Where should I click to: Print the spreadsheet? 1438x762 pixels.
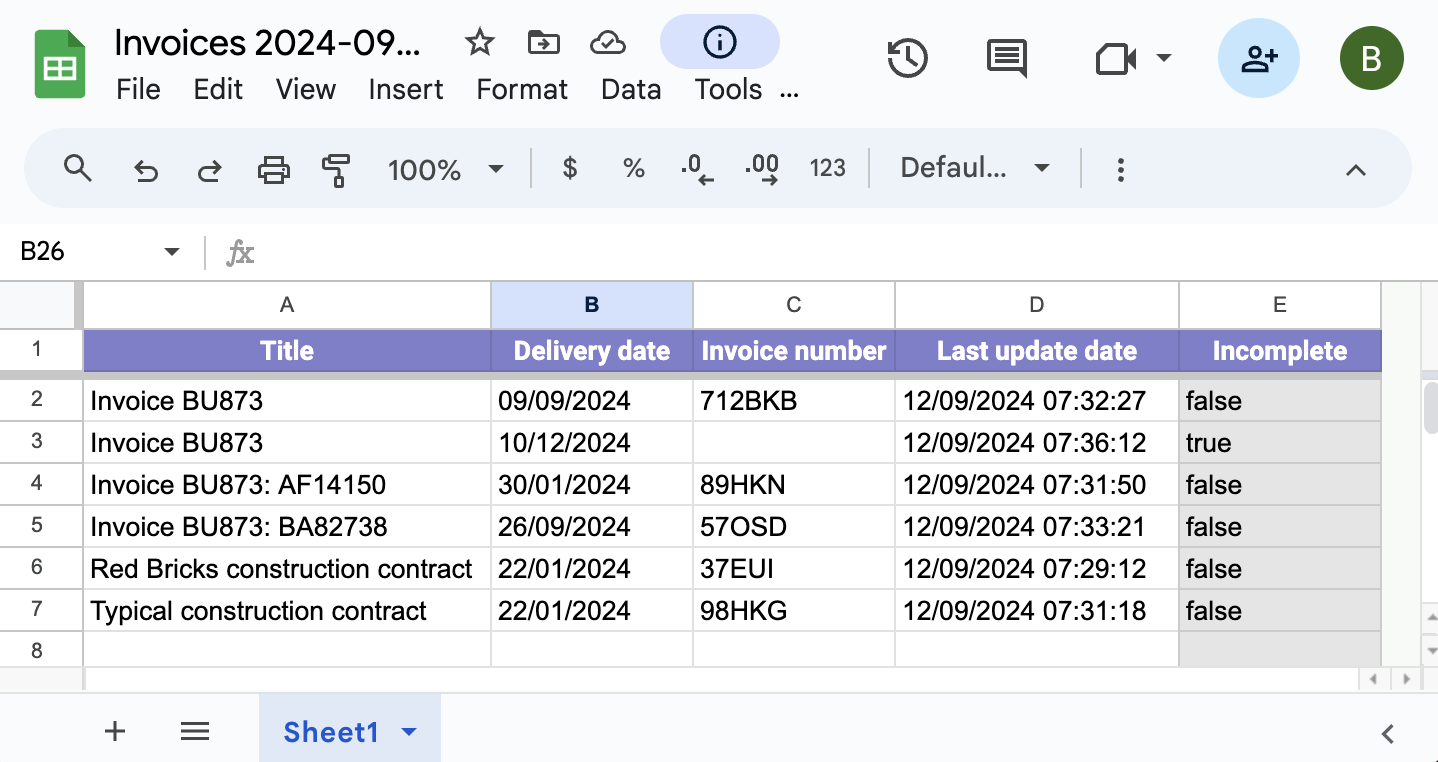[274, 170]
